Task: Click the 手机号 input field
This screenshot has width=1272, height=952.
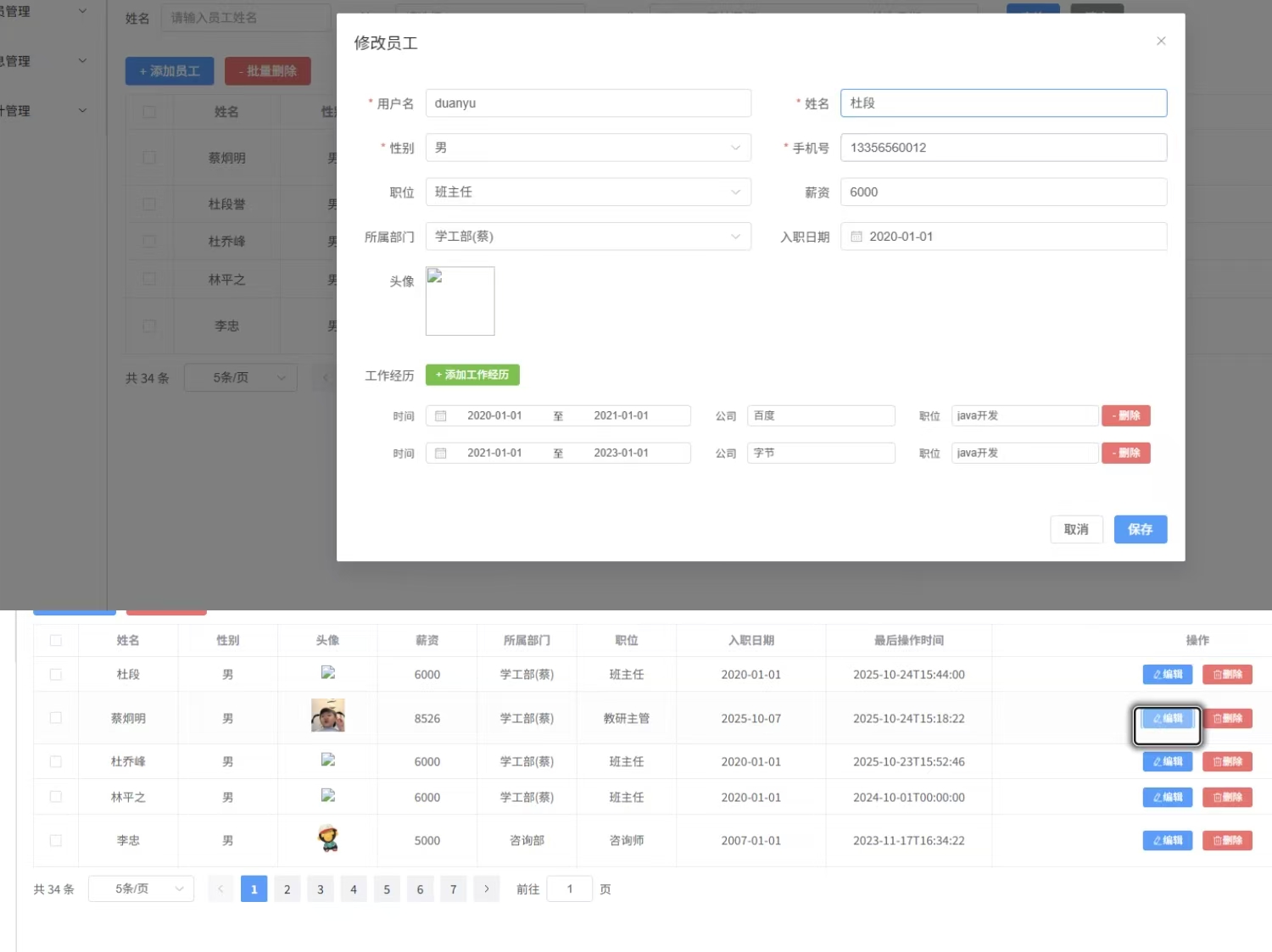Action: point(1002,148)
